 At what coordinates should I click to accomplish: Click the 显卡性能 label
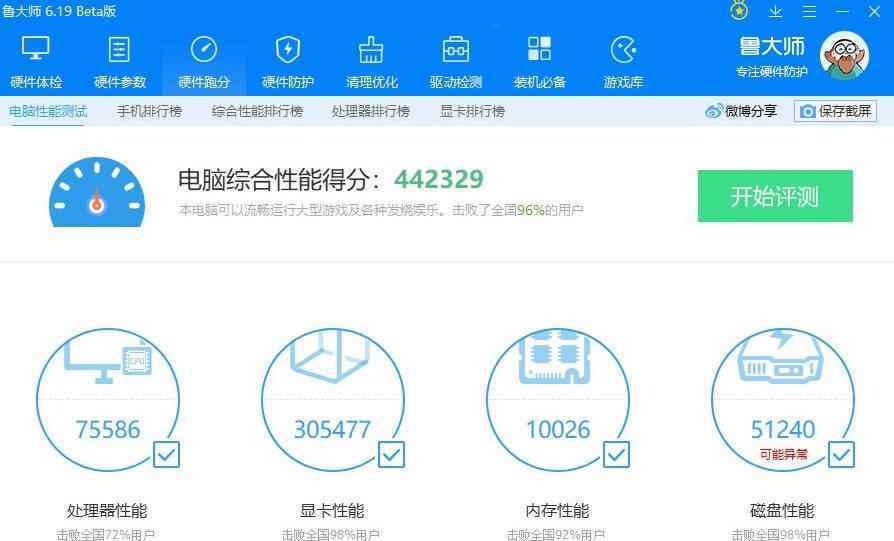[332, 510]
